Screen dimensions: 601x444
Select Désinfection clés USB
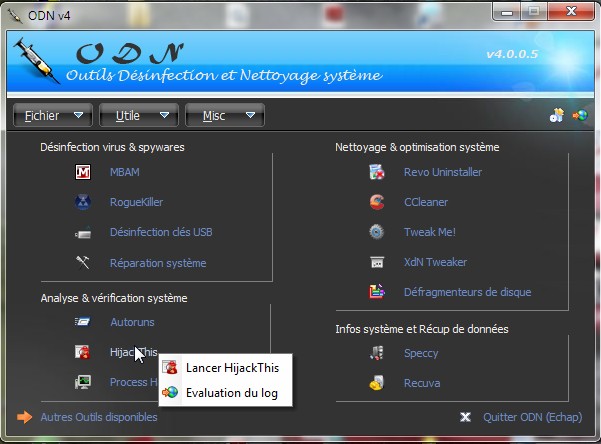pos(161,232)
